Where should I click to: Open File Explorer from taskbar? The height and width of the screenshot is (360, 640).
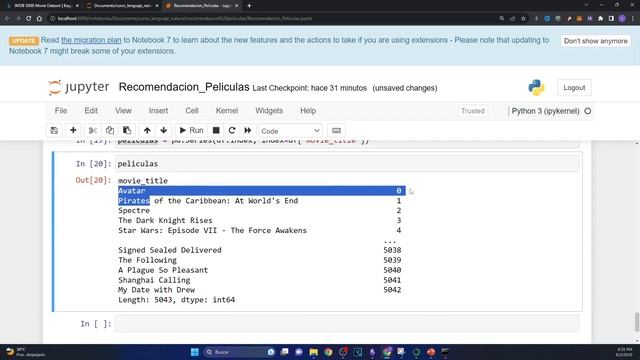[313, 352]
